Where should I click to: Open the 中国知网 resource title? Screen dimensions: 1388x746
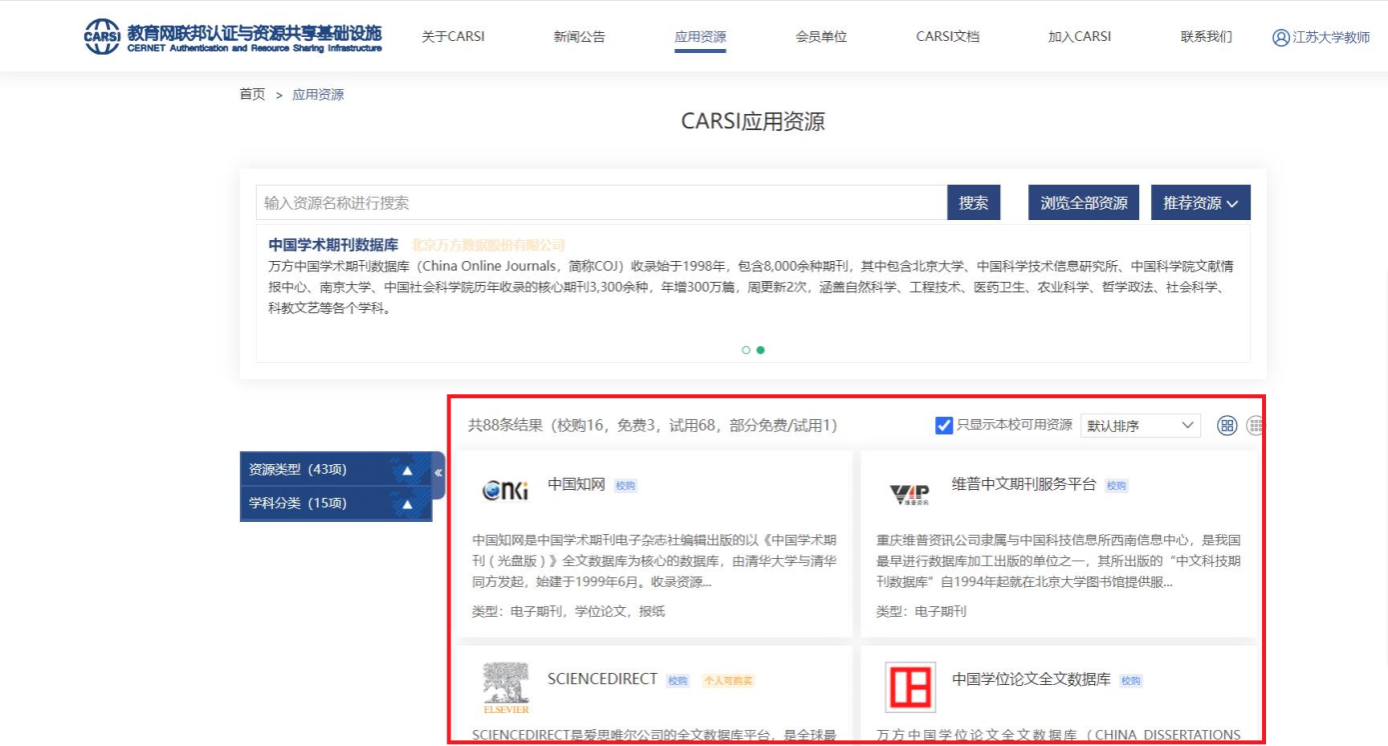(x=577, y=485)
